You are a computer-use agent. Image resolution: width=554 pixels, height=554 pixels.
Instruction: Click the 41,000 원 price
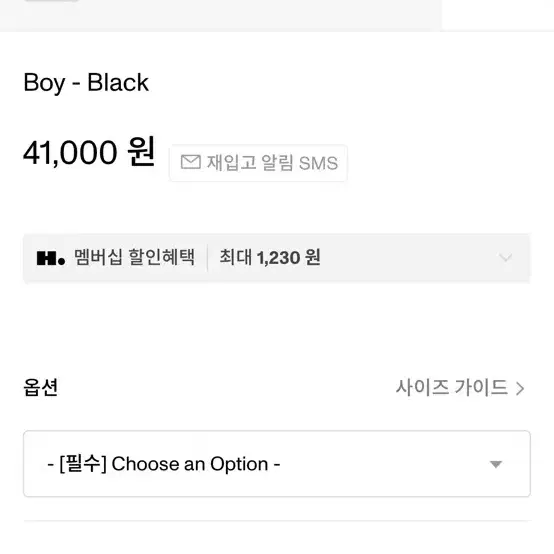coord(89,152)
